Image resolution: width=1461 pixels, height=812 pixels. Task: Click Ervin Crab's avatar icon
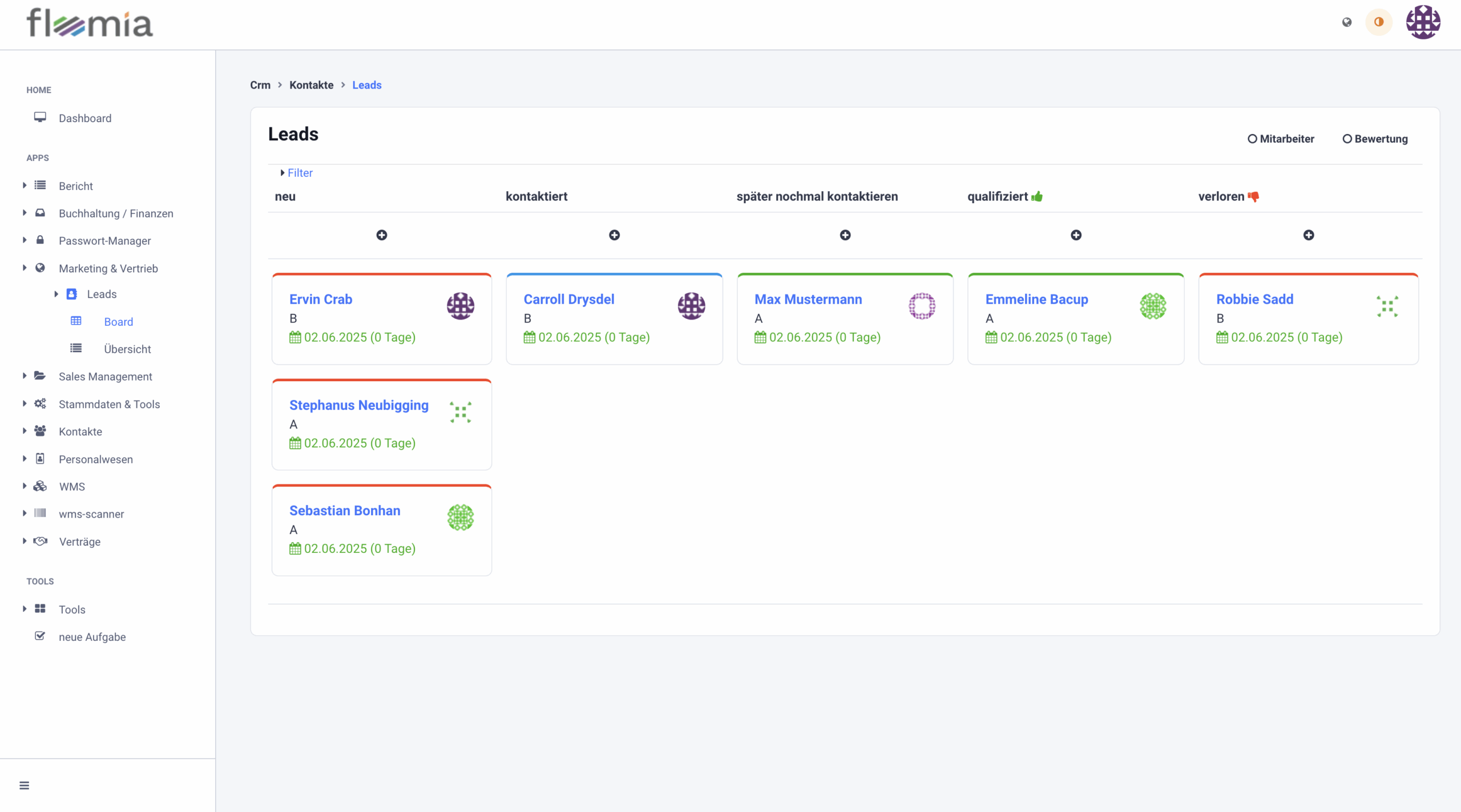(460, 306)
